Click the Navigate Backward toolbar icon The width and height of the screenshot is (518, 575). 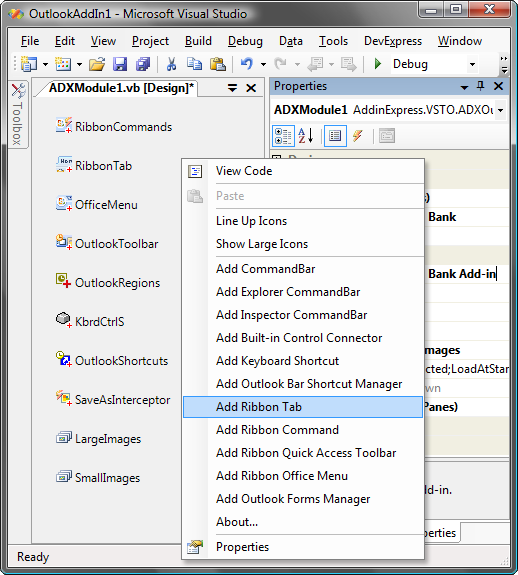pyautogui.click(x=315, y=64)
